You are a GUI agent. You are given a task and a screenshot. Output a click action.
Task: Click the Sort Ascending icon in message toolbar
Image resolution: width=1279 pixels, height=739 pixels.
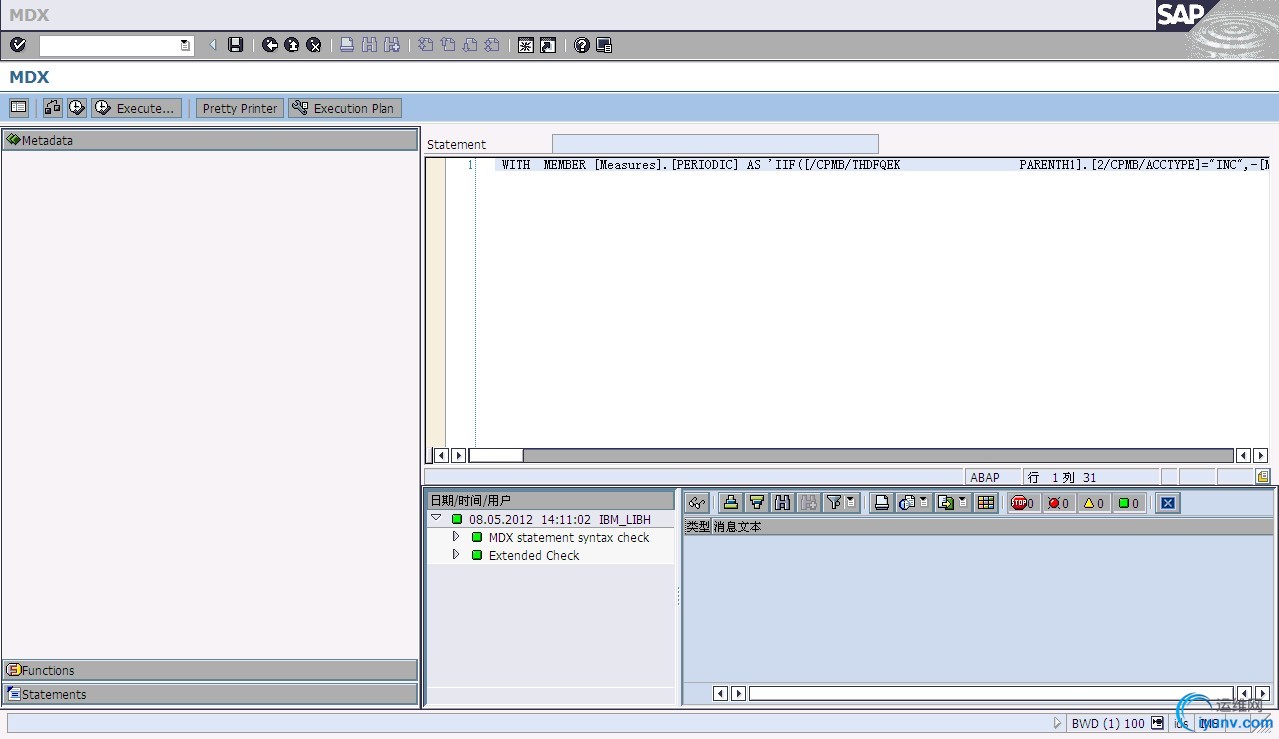coord(731,503)
